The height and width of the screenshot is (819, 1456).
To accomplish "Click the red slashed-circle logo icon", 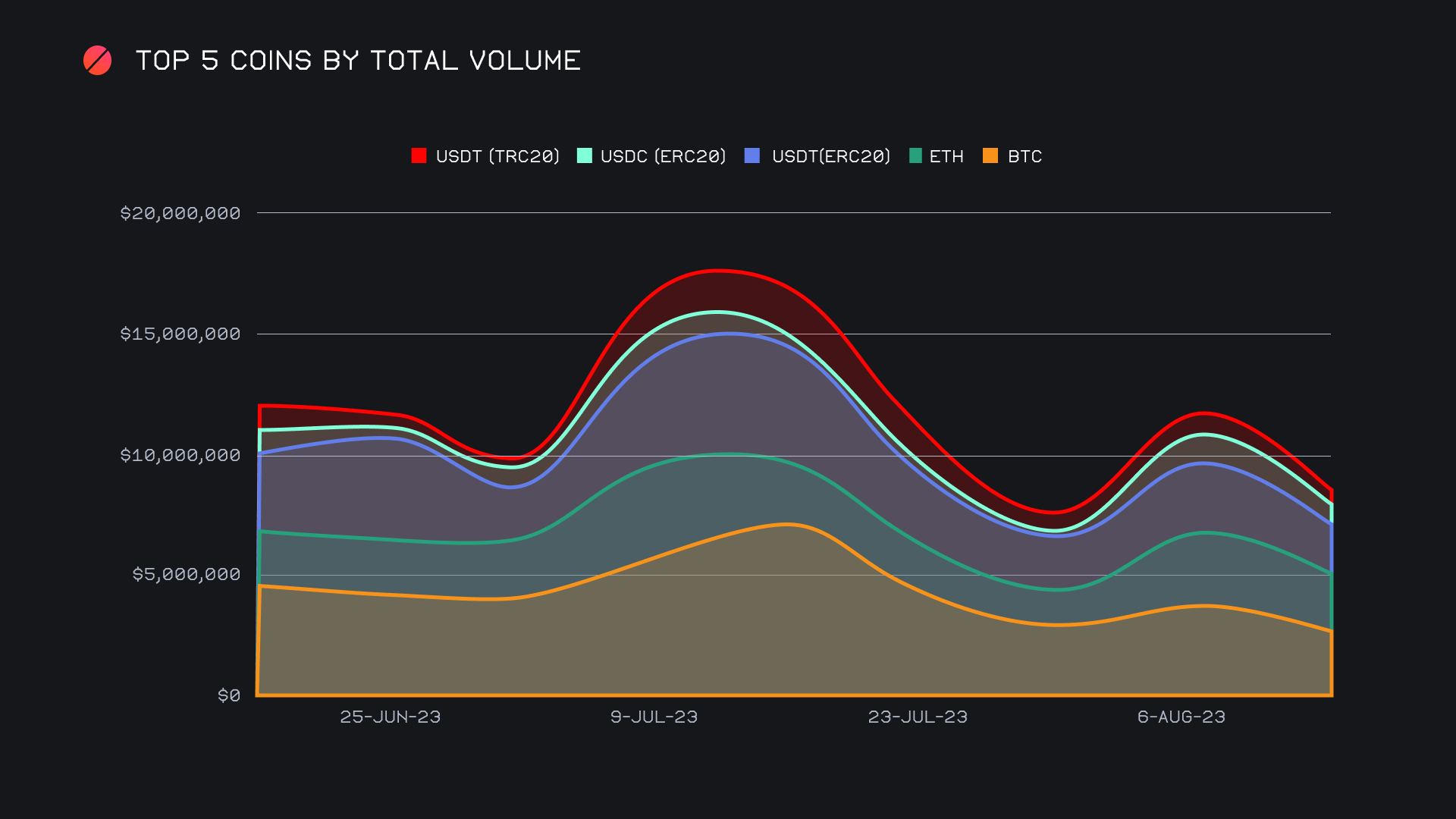I will pos(97,61).
